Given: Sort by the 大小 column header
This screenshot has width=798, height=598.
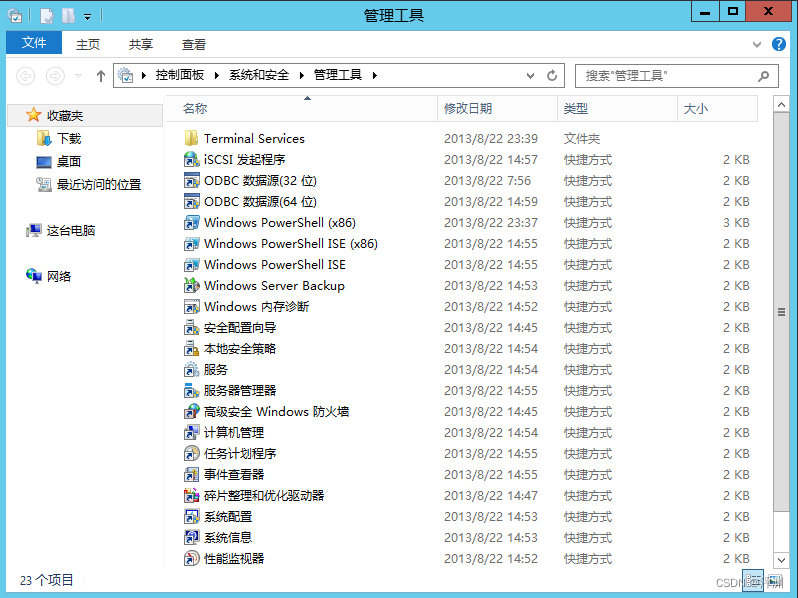Looking at the screenshot, I should (718, 108).
